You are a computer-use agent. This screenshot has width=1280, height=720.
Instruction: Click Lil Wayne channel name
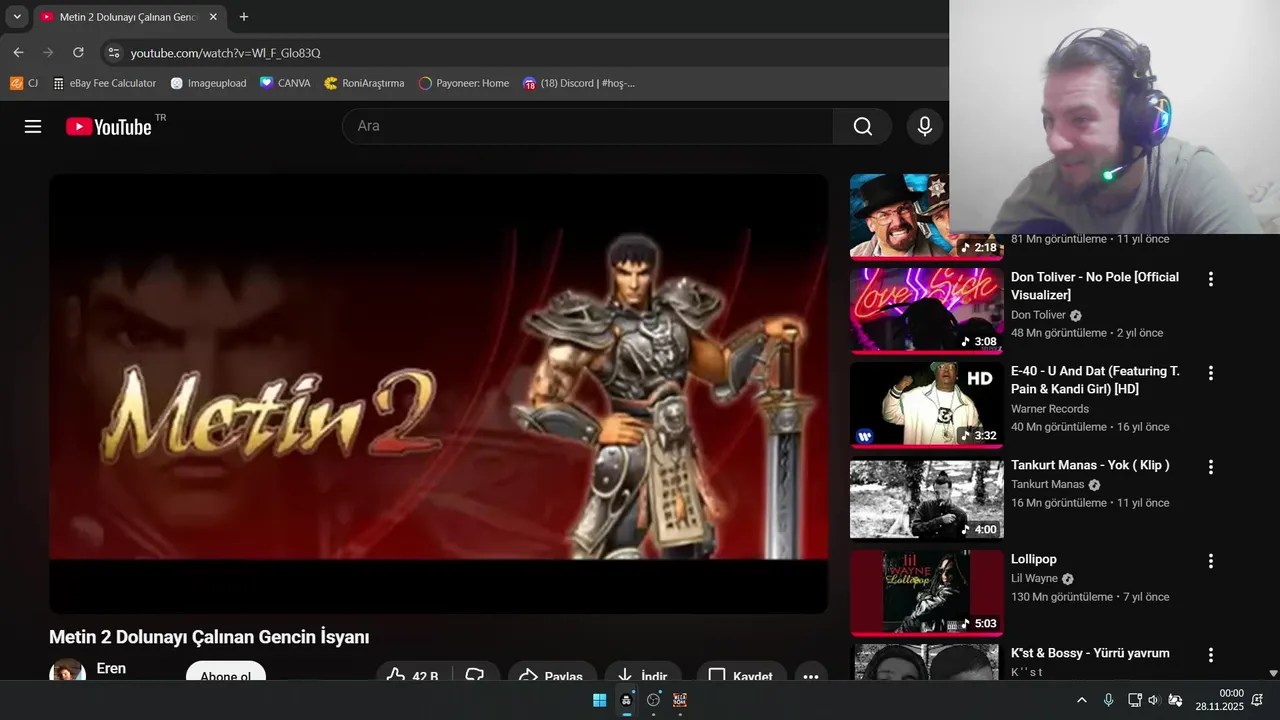point(1034,579)
